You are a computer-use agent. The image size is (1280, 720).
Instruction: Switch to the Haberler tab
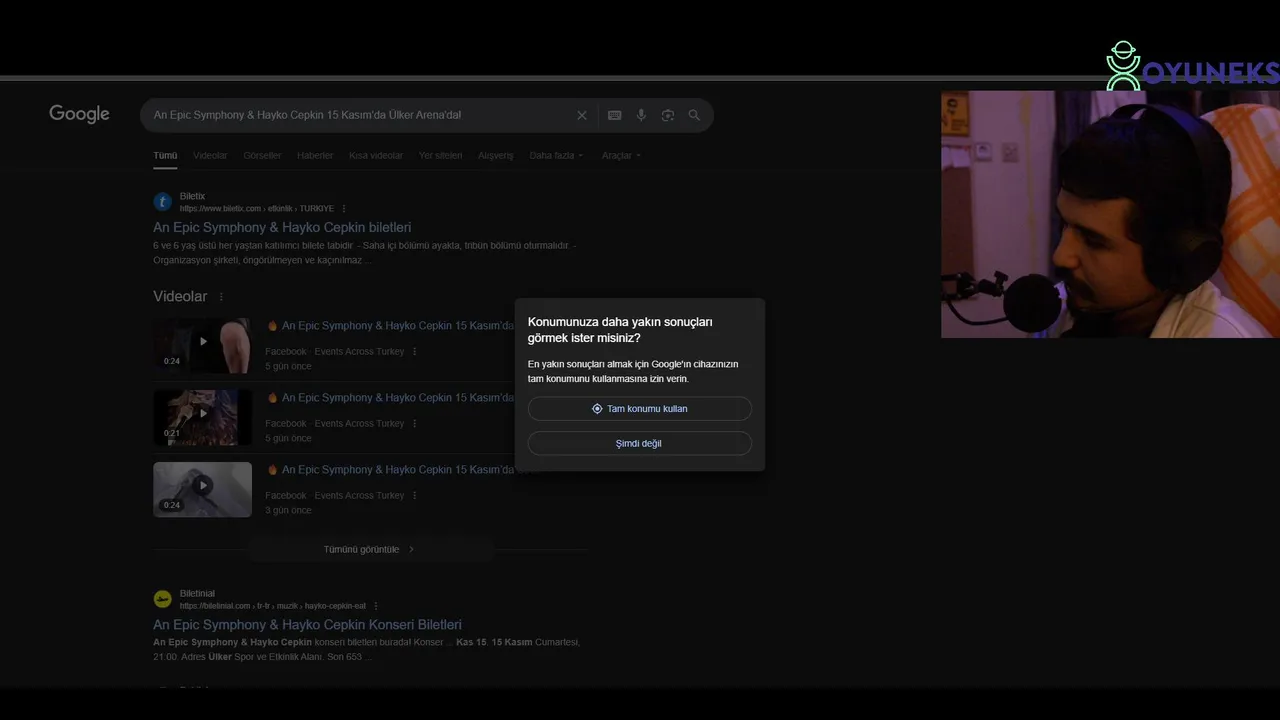coord(315,155)
